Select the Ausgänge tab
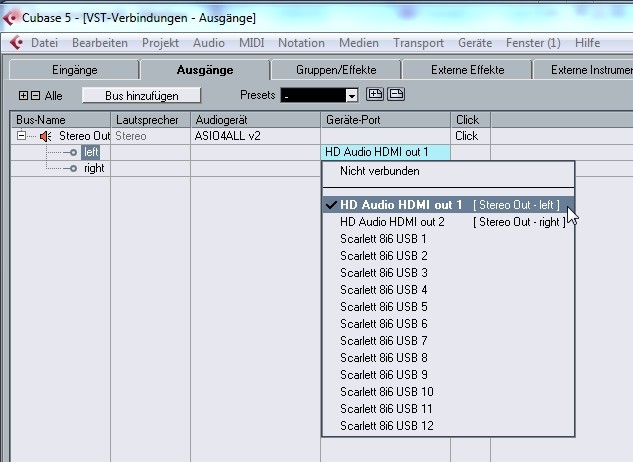 coord(205,70)
